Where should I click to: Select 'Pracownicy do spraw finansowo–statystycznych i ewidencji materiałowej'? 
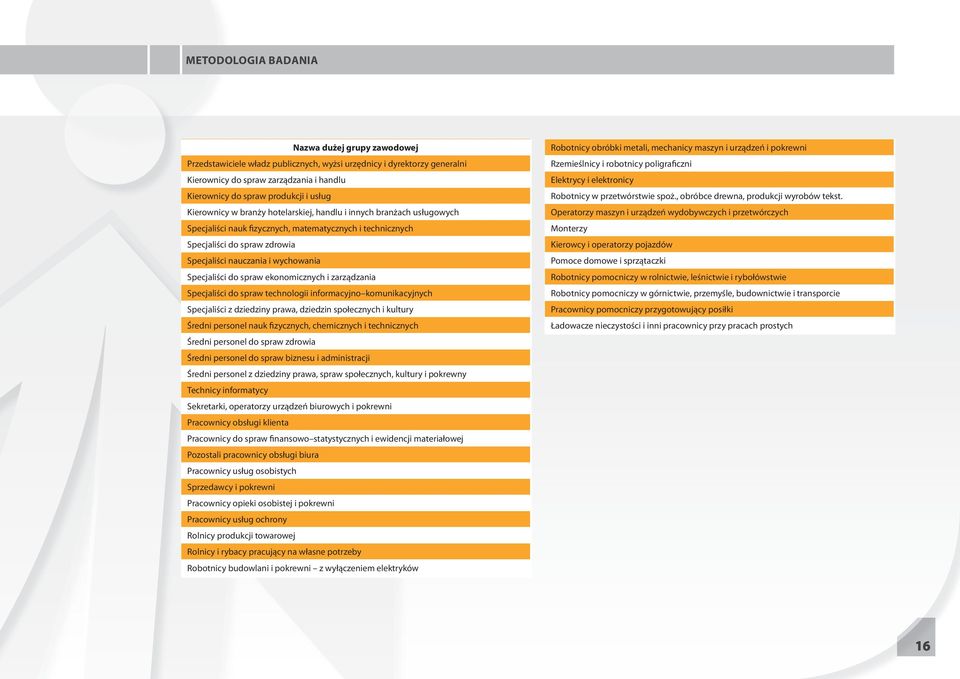point(355,438)
